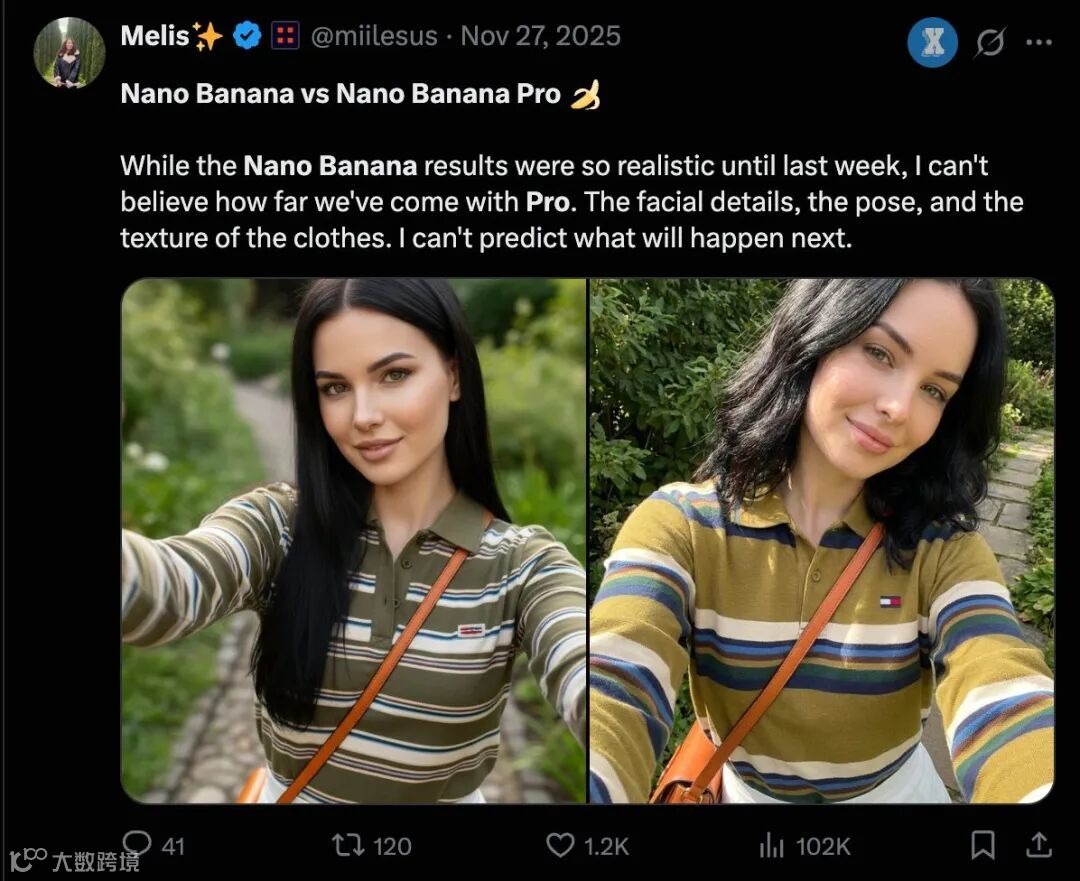The width and height of the screenshot is (1080, 881).
Task: Like the post with heart icon
Action: 560,845
